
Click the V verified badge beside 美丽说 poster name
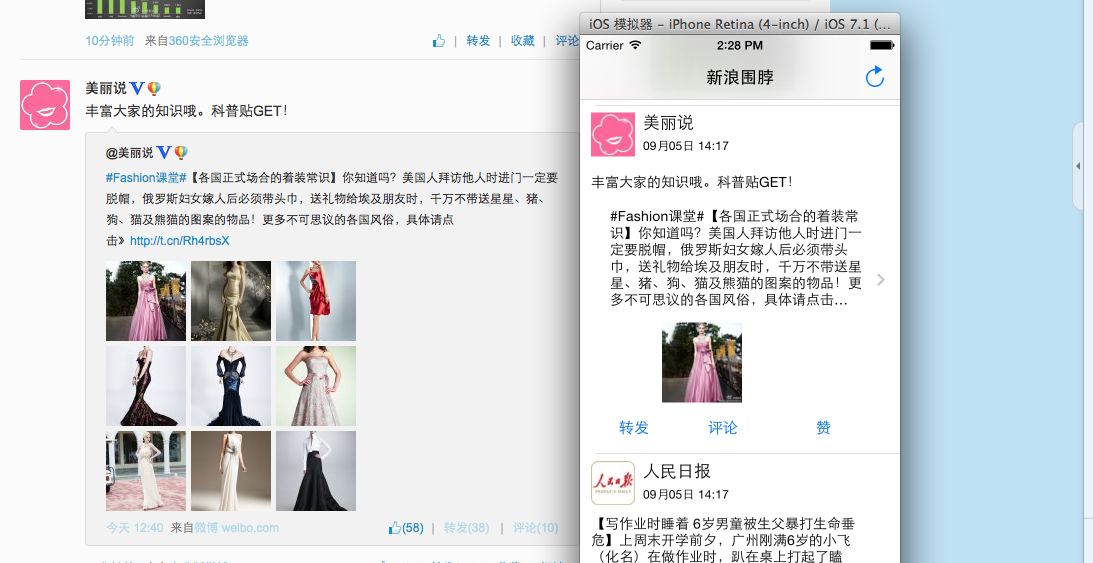(137, 88)
